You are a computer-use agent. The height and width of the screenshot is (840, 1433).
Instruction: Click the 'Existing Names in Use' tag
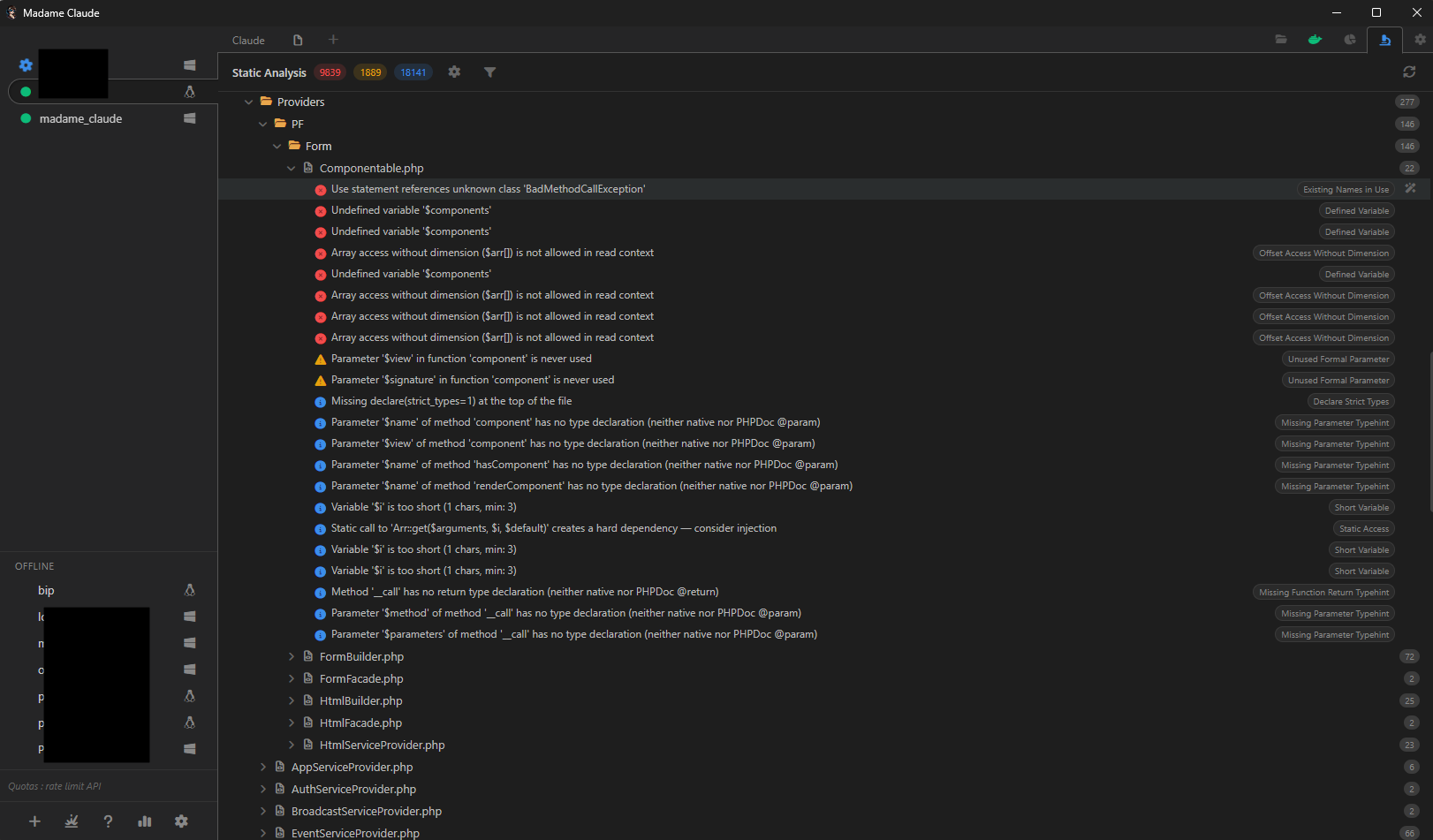1346,190
